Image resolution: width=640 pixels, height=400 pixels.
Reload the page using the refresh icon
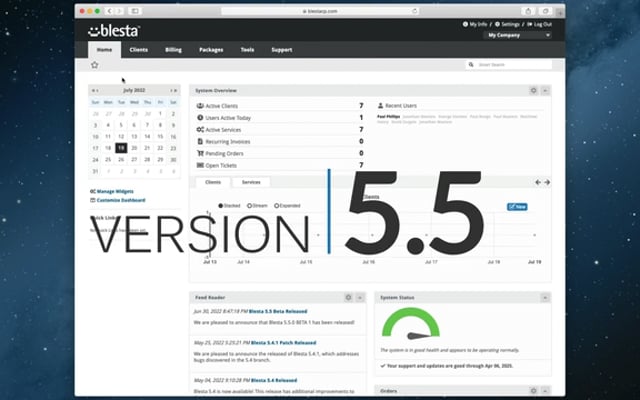[x=415, y=11]
